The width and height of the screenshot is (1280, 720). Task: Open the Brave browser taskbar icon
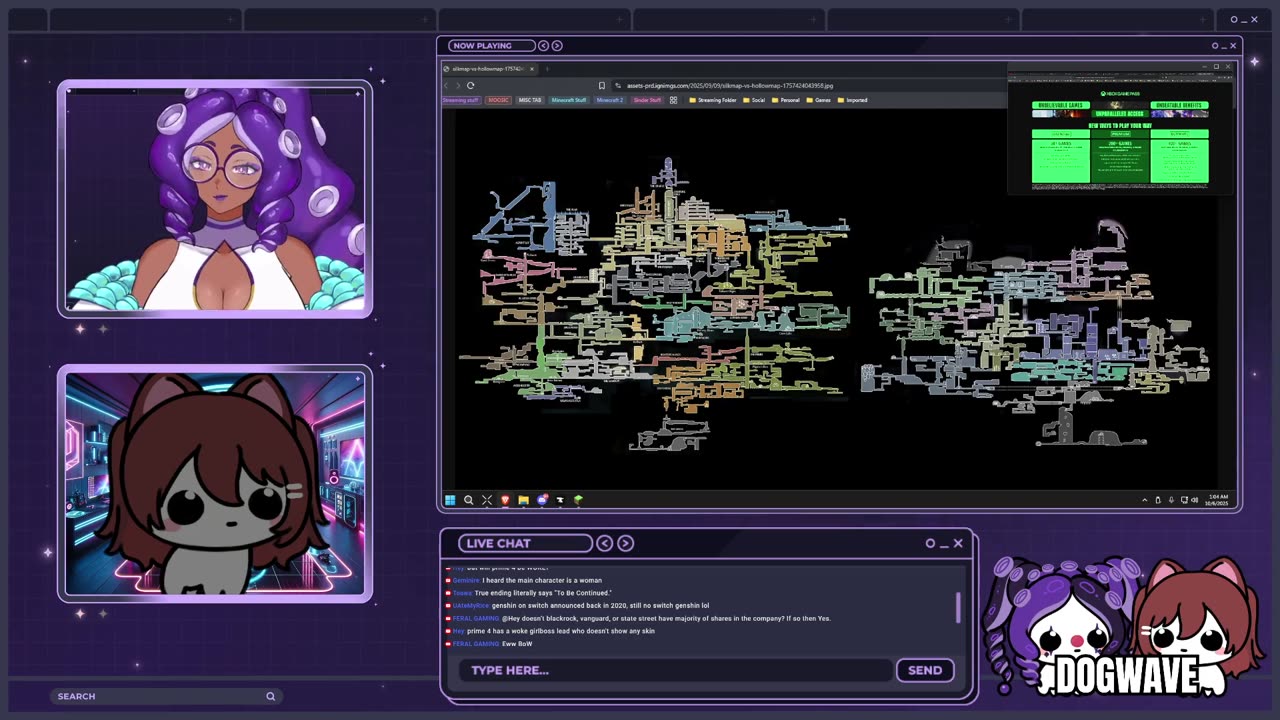click(x=505, y=500)
